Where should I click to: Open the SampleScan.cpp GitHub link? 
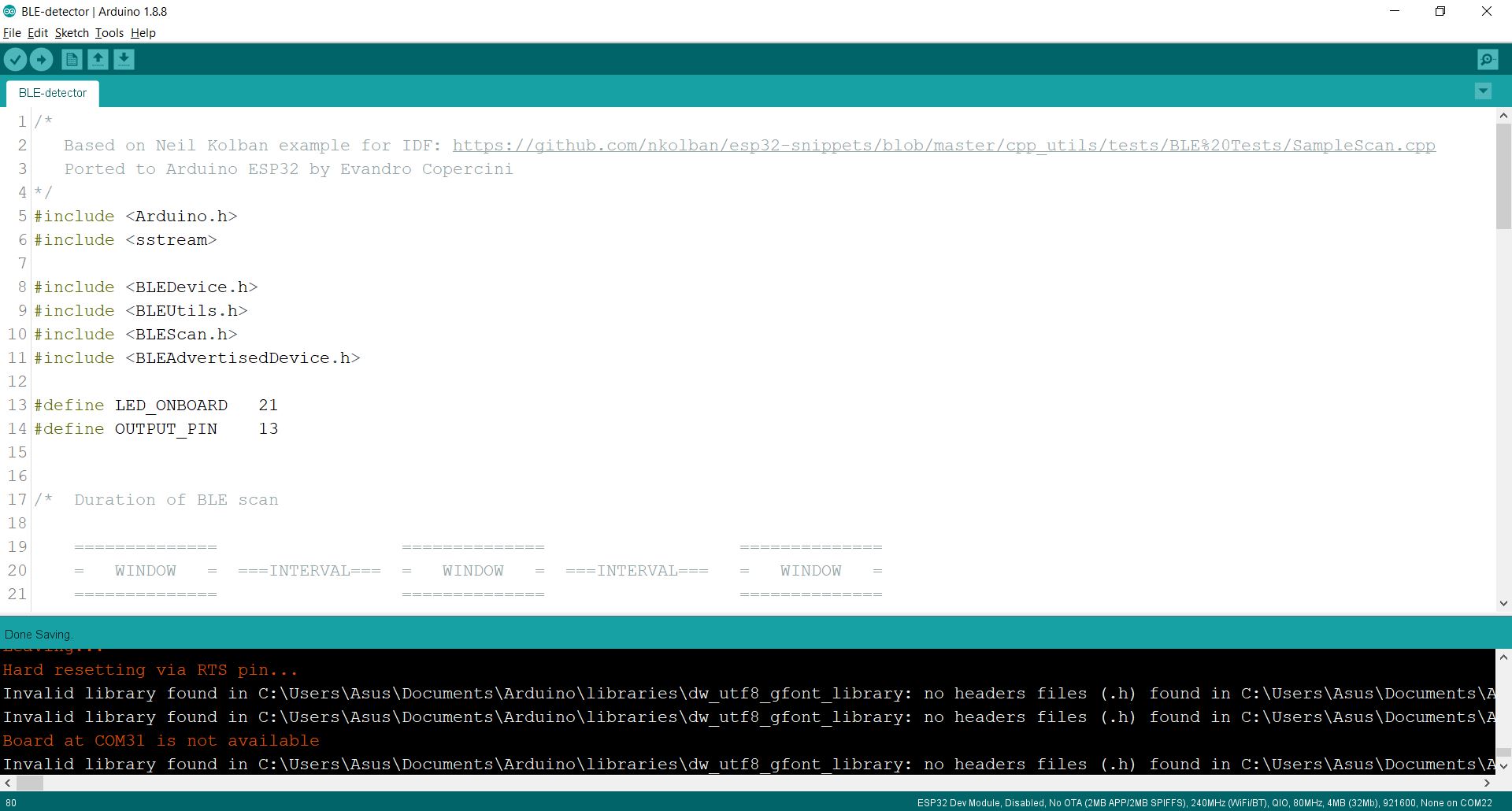click(943, 145)
